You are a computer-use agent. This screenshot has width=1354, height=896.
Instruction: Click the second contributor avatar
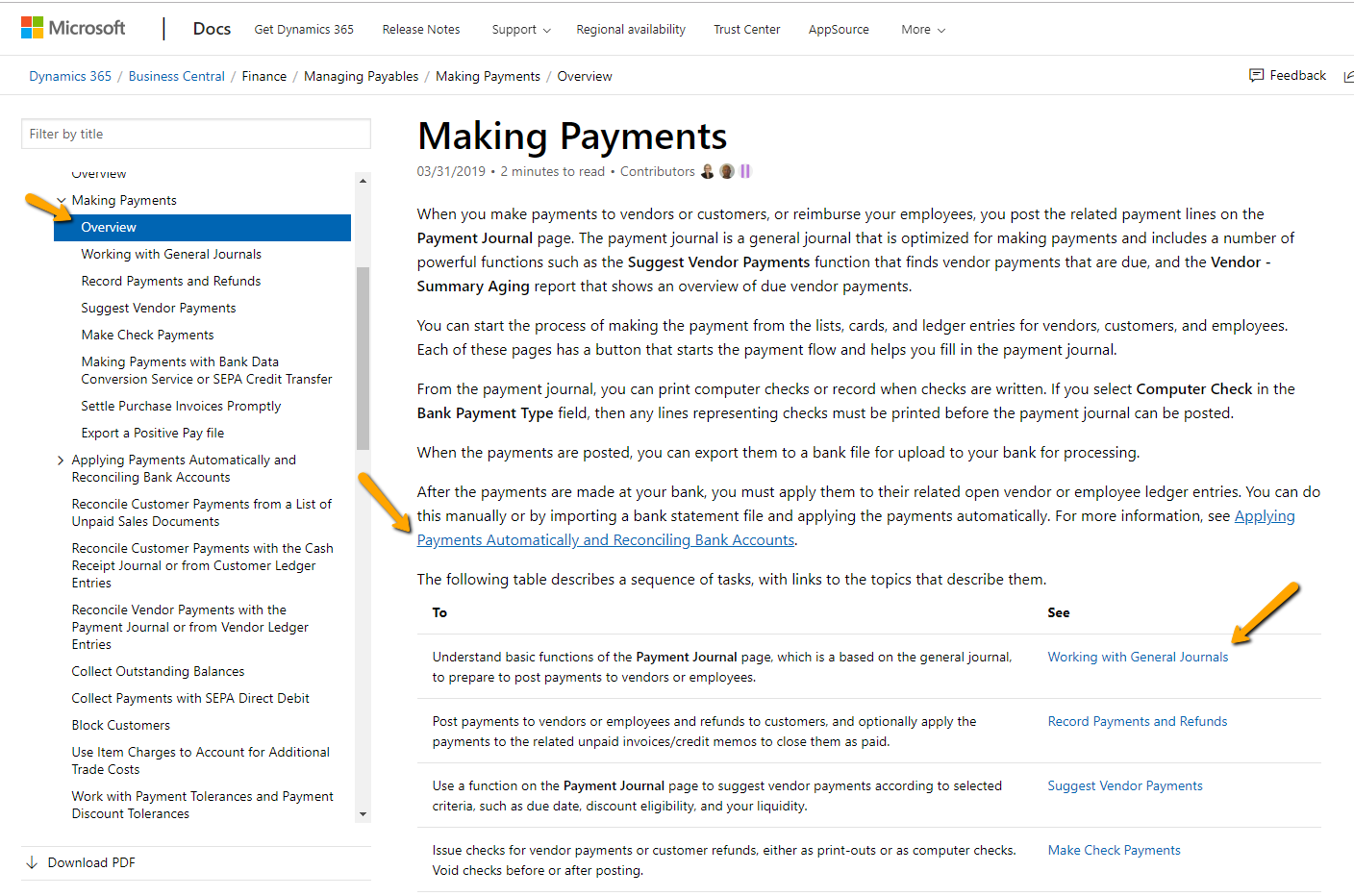click(727, 171)
